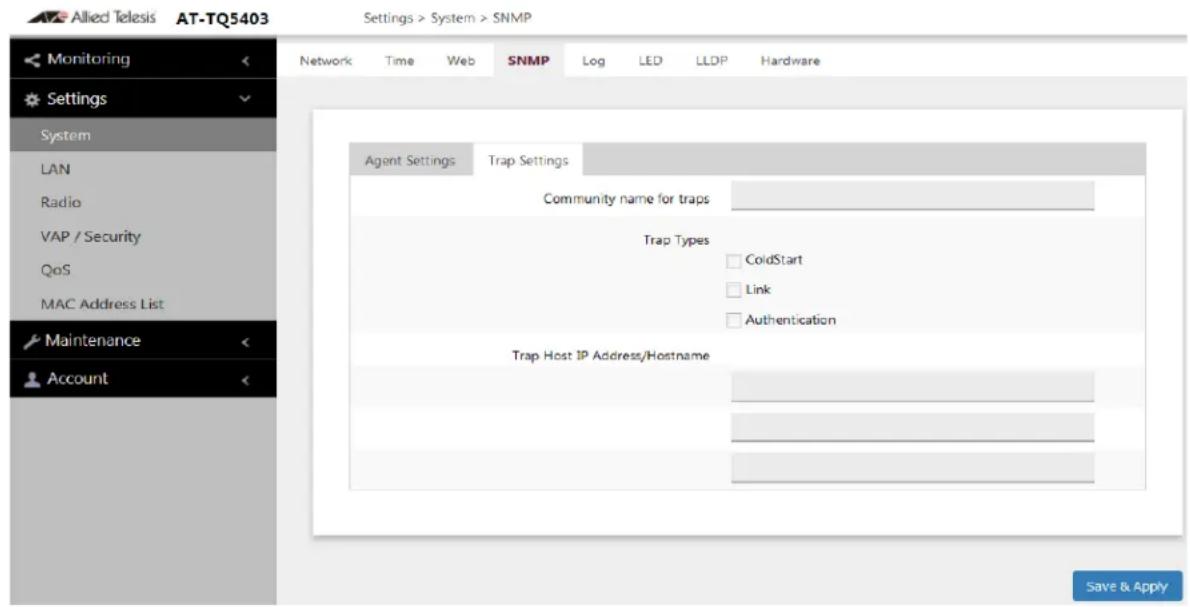Select the Trap Settings sub-tab

click(x=527, y=161)
